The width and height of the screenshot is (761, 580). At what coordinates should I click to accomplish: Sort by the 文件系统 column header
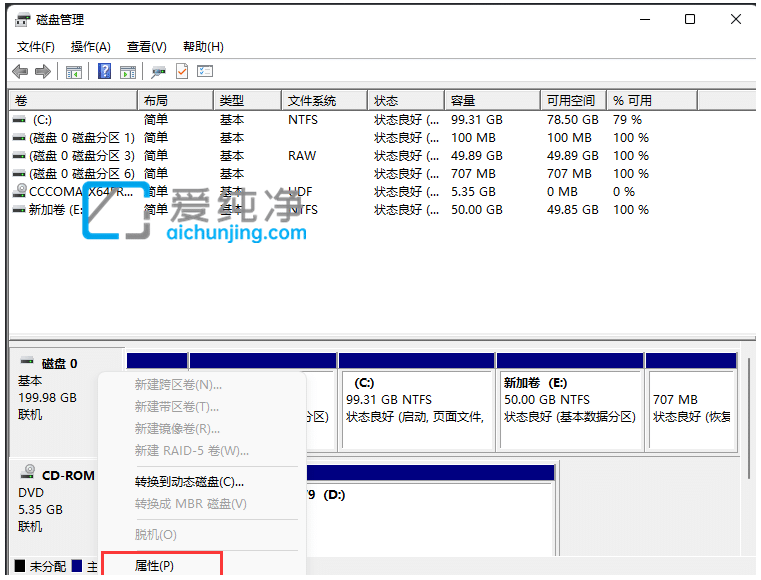tap(324, 100)
